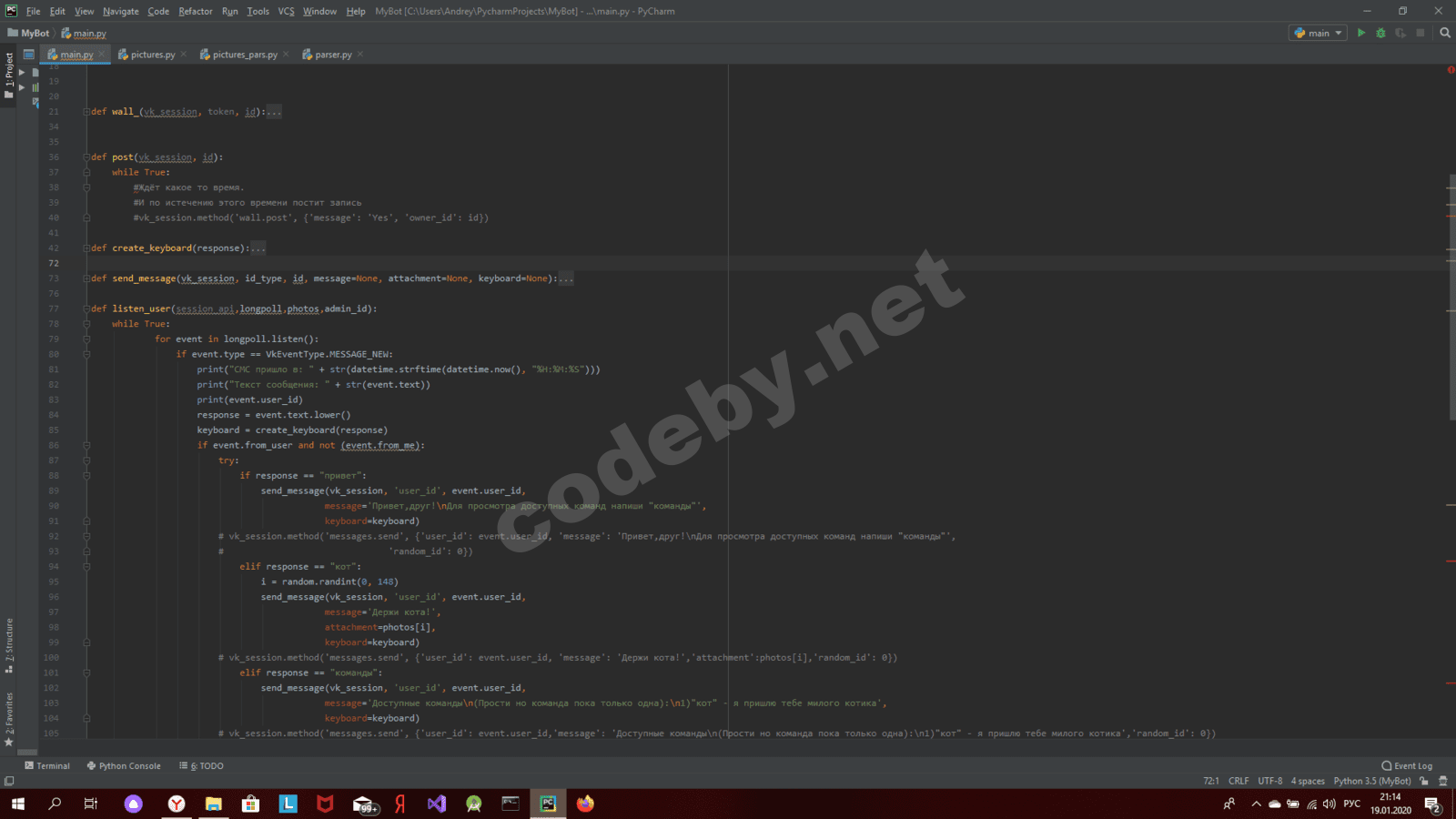Toggle the file read-only lock icon

tap(1424, 781)
